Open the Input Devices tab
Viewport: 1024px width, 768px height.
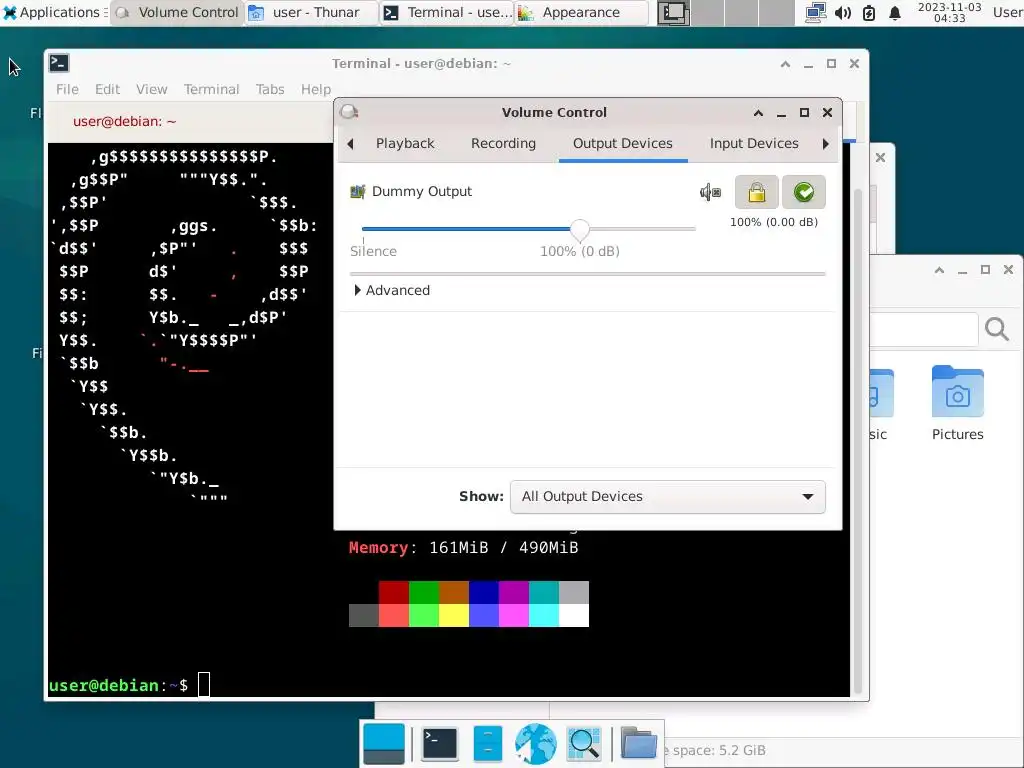[x=754, y=143]
